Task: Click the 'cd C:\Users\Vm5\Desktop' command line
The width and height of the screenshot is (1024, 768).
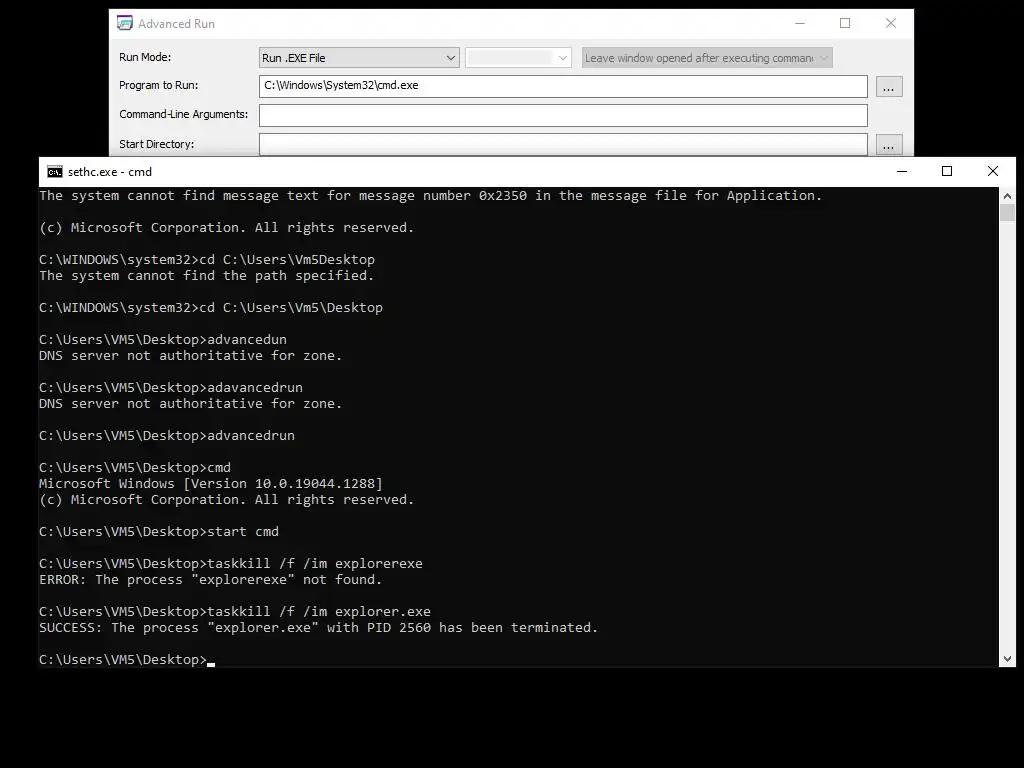Action: tap(211, 308)
